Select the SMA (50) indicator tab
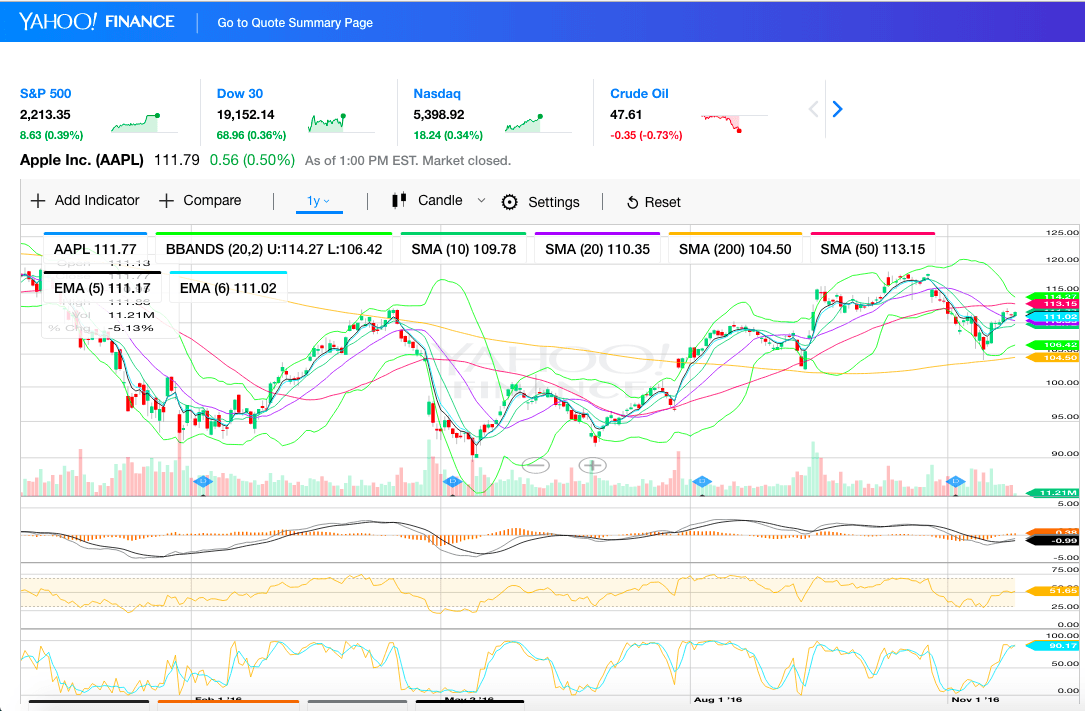 (873, 248)
